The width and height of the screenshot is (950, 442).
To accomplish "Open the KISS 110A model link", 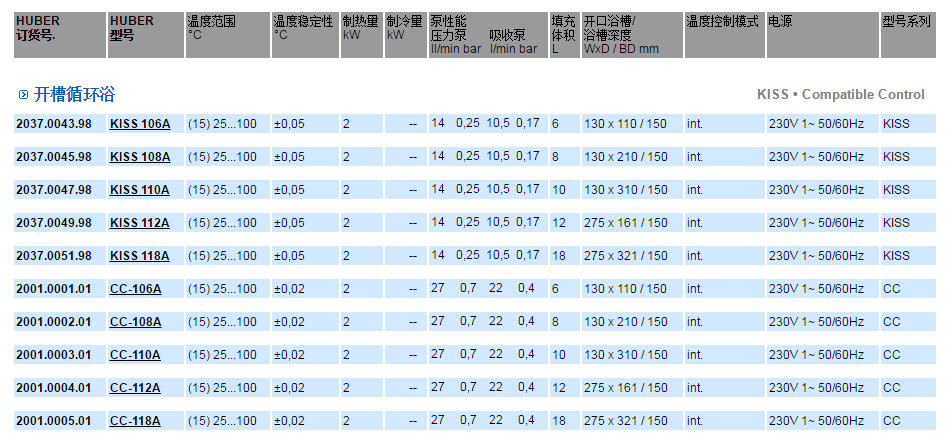I will pos(140,190).
